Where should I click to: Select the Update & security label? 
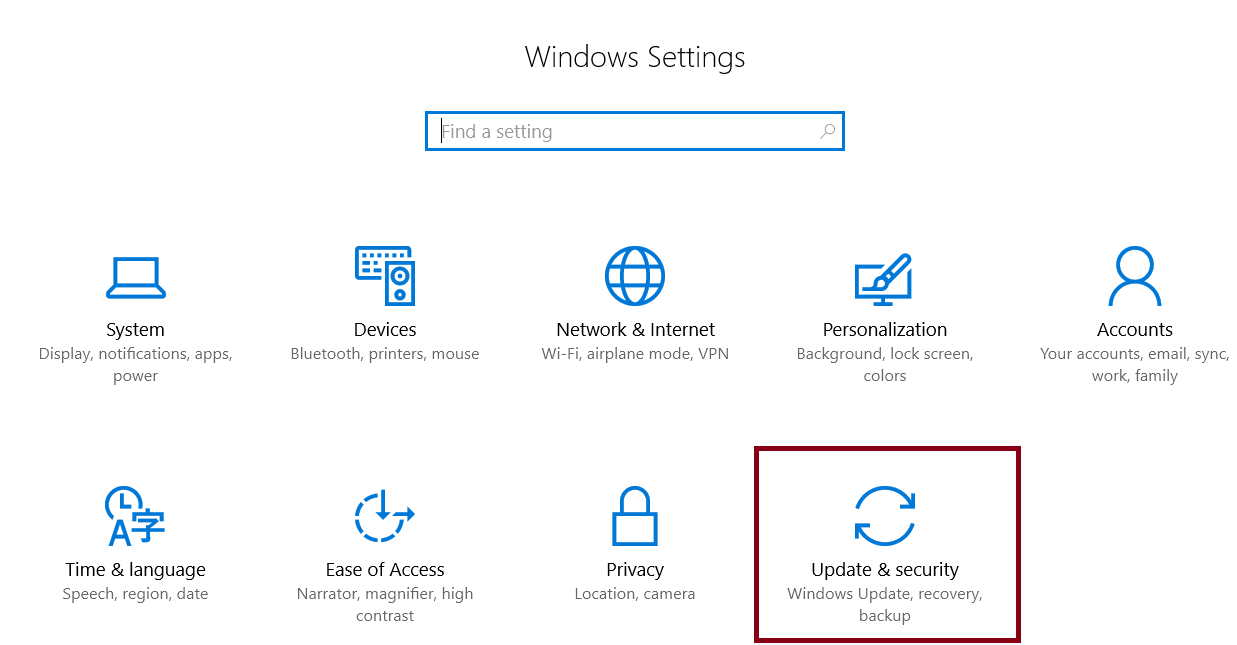pos(885,570)
